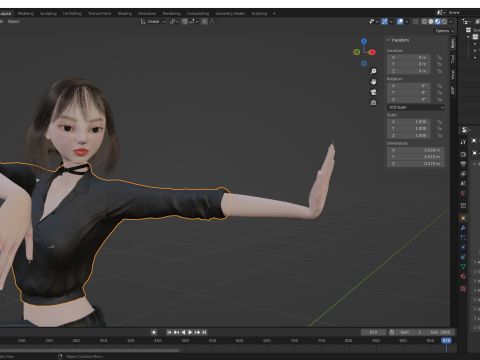This screenshot has height=360, width=480.
Task: Open object visibility and selectability dropdown
Action: (x=373, y=22)
